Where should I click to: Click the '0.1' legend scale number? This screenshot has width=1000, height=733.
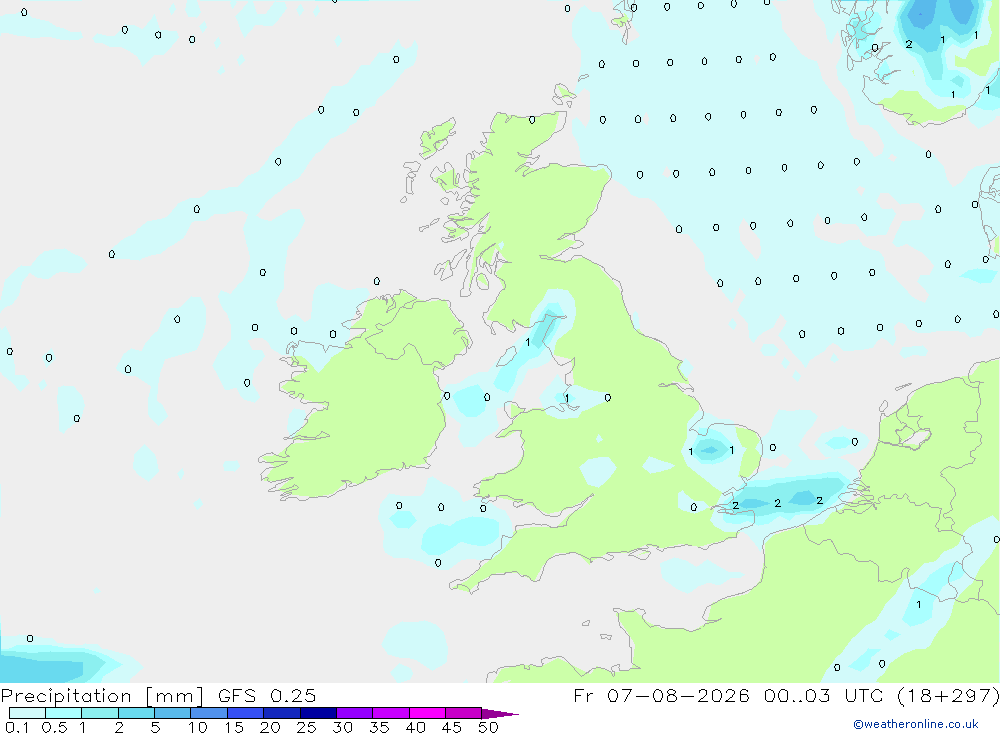pos(17,727)
